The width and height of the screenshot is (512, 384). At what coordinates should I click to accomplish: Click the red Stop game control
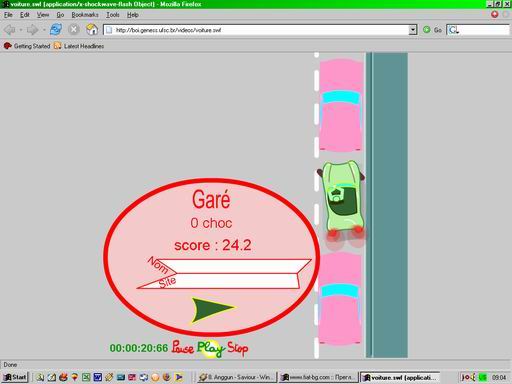point(238,348)
